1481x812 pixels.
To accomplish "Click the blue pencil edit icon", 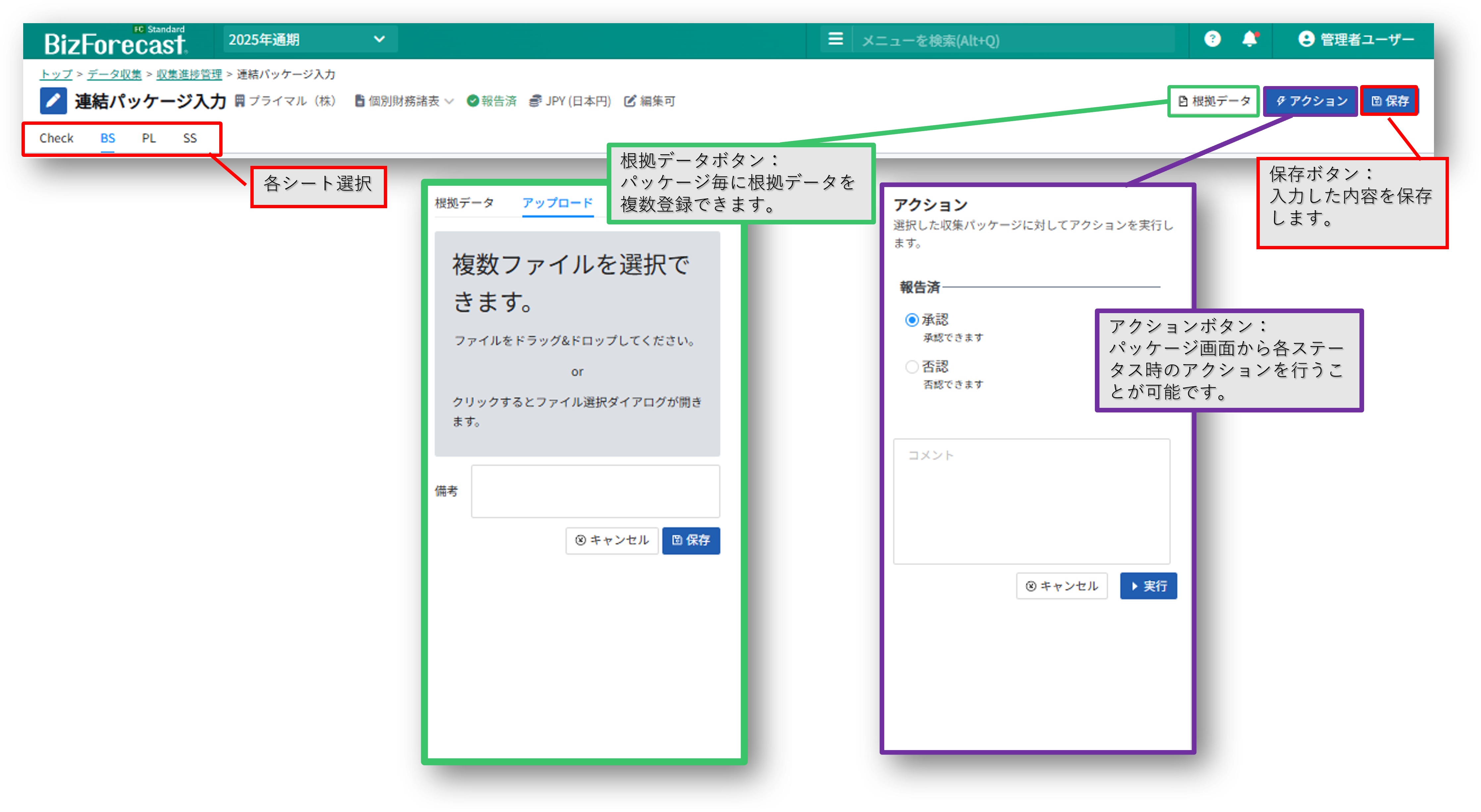I will [x=53, y=101].
